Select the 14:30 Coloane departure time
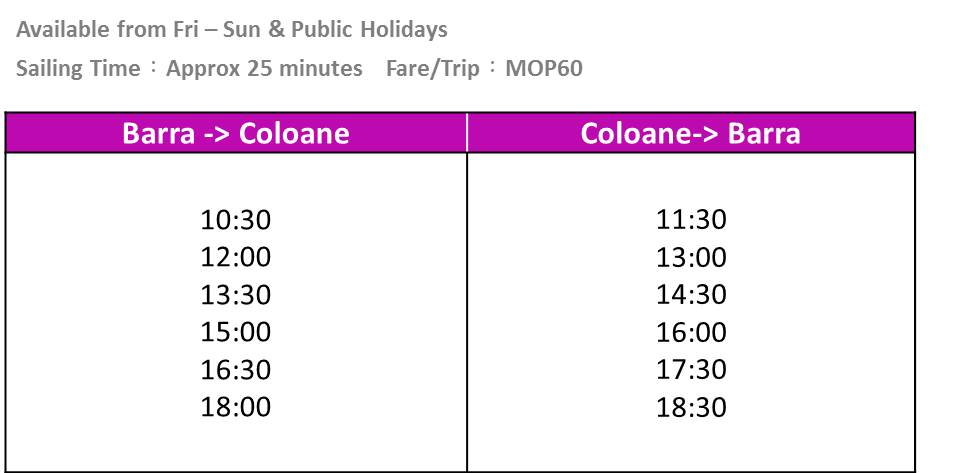 coord(691,294)
